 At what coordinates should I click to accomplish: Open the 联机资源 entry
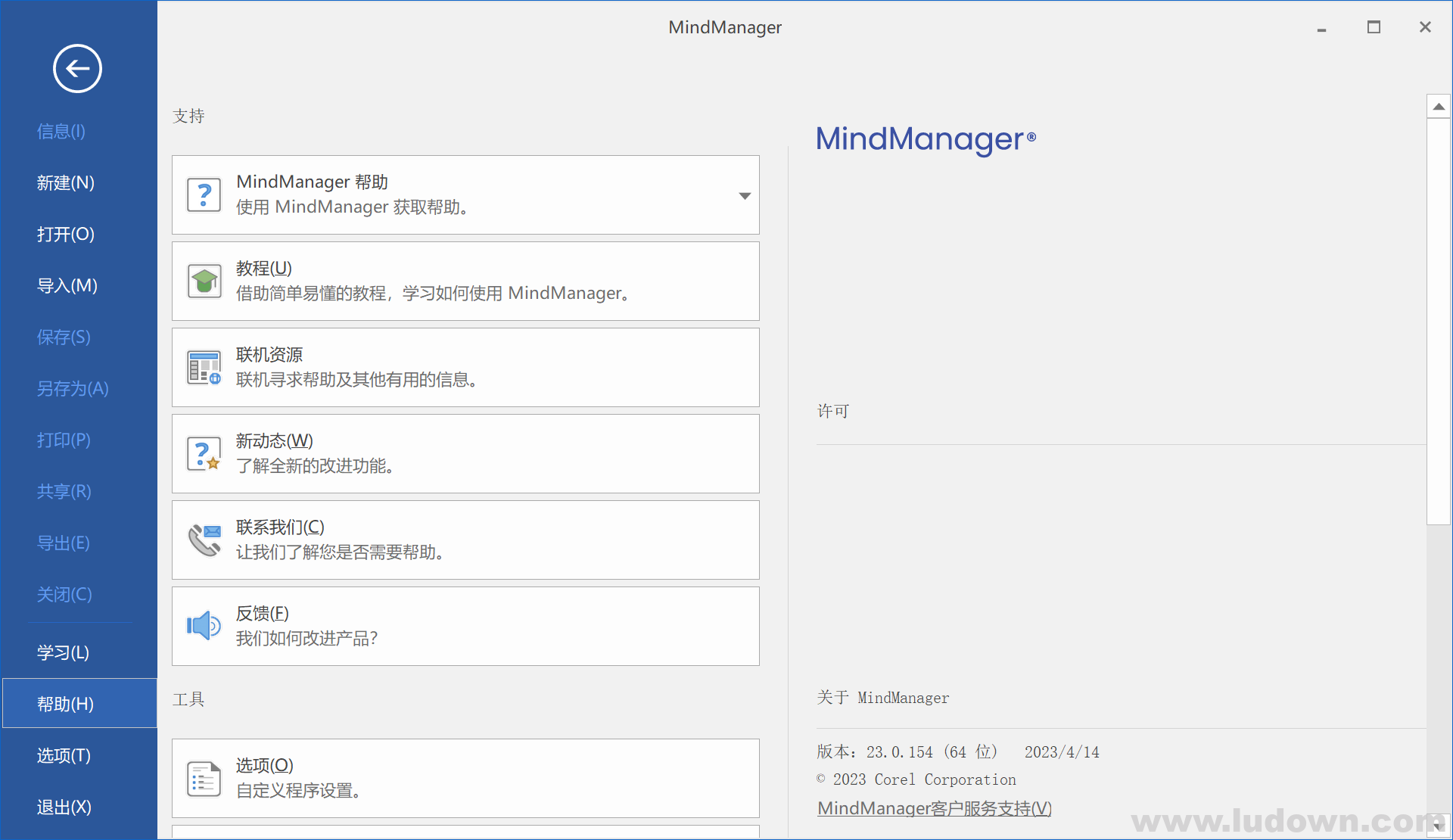[465, 368]
